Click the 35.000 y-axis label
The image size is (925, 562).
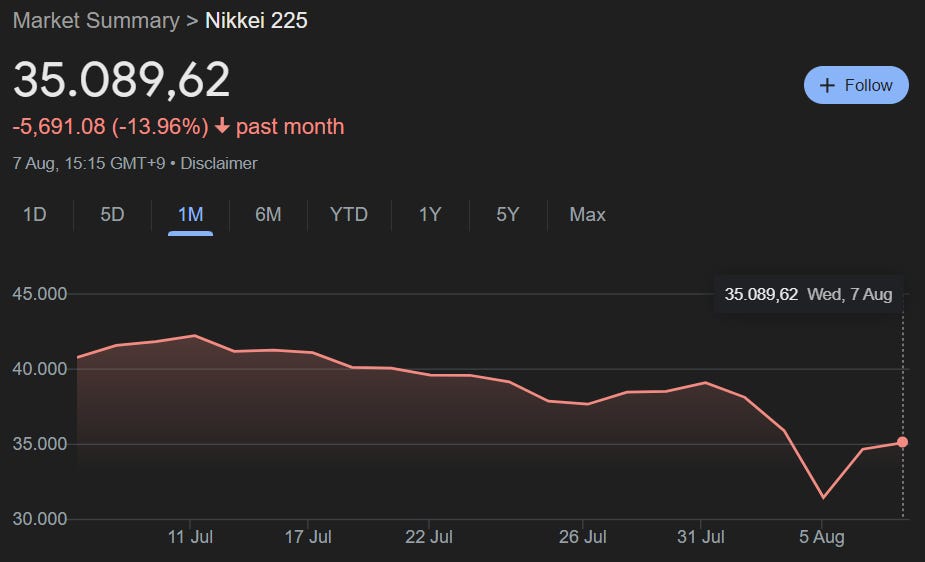(x=40, y=444)
